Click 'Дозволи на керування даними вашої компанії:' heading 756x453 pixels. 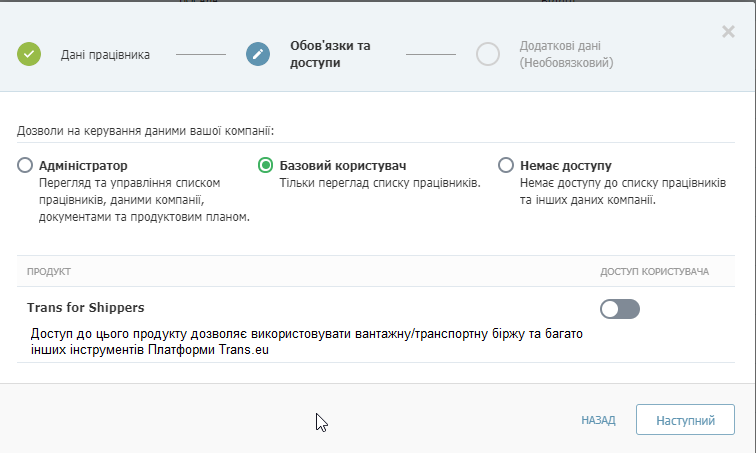145,131
